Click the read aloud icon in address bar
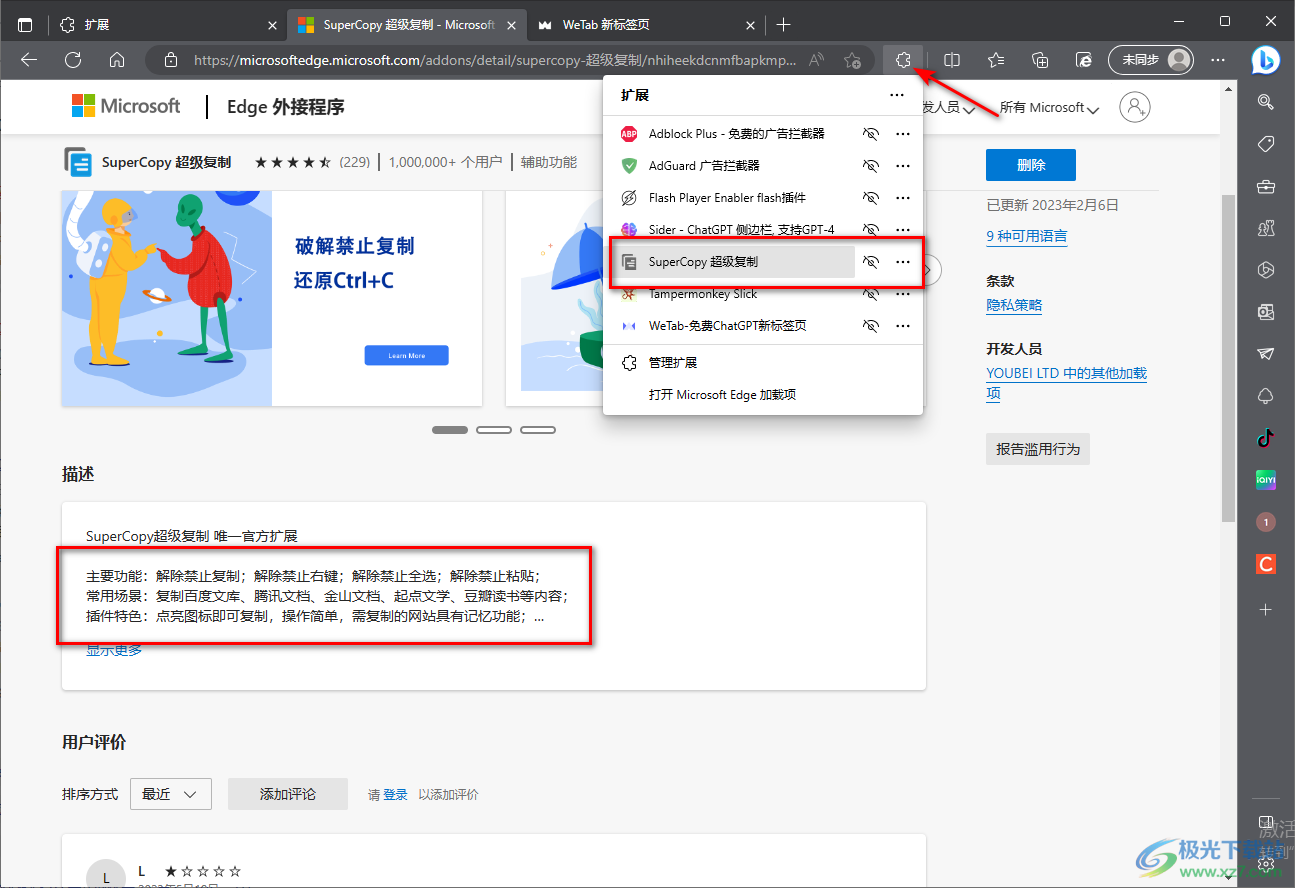The height and width of the screenshot is (888, 1295). [817, 60]
